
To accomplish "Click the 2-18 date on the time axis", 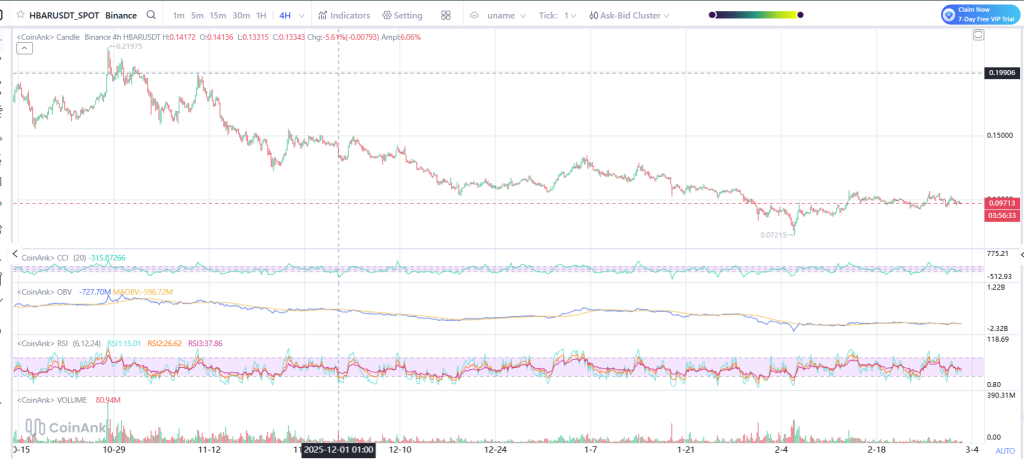I will coord(878,450).
